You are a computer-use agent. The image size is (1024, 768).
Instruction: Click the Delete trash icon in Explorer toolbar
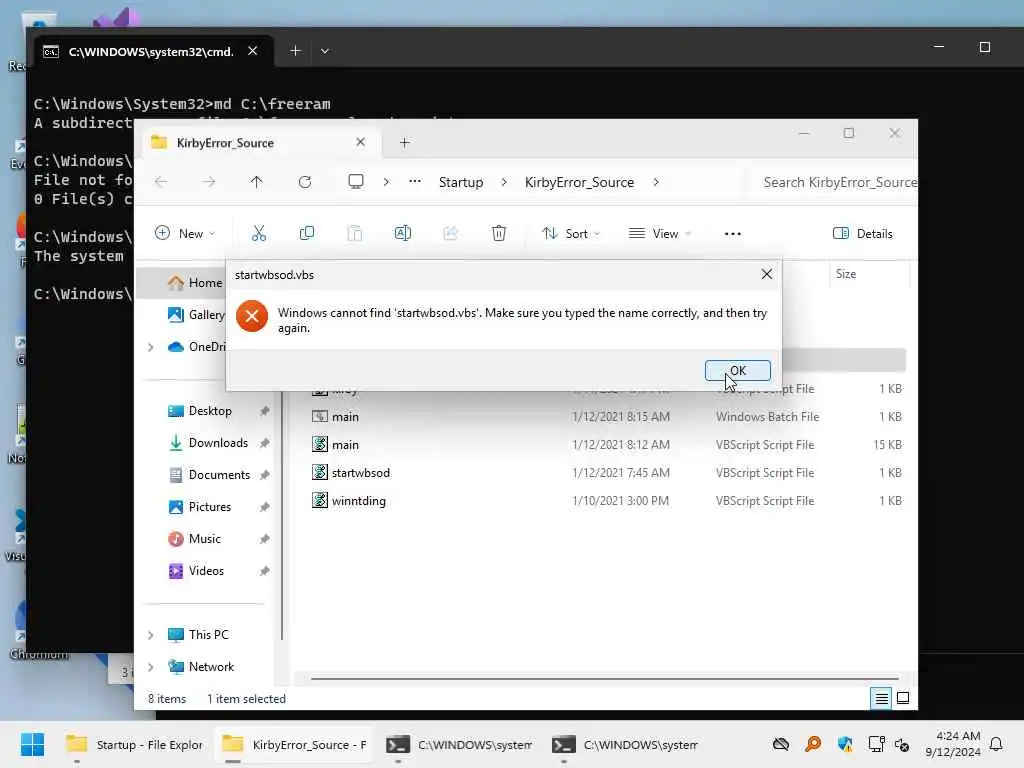(498, 233)
